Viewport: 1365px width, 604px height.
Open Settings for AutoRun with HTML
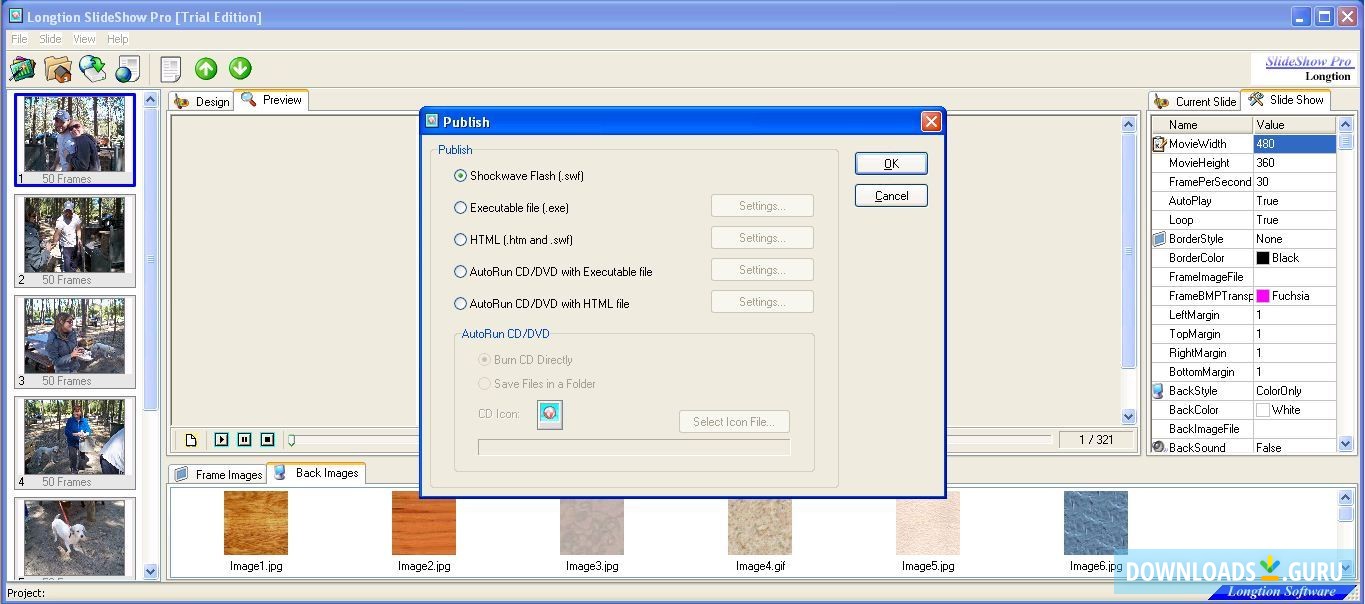[762, 302]
